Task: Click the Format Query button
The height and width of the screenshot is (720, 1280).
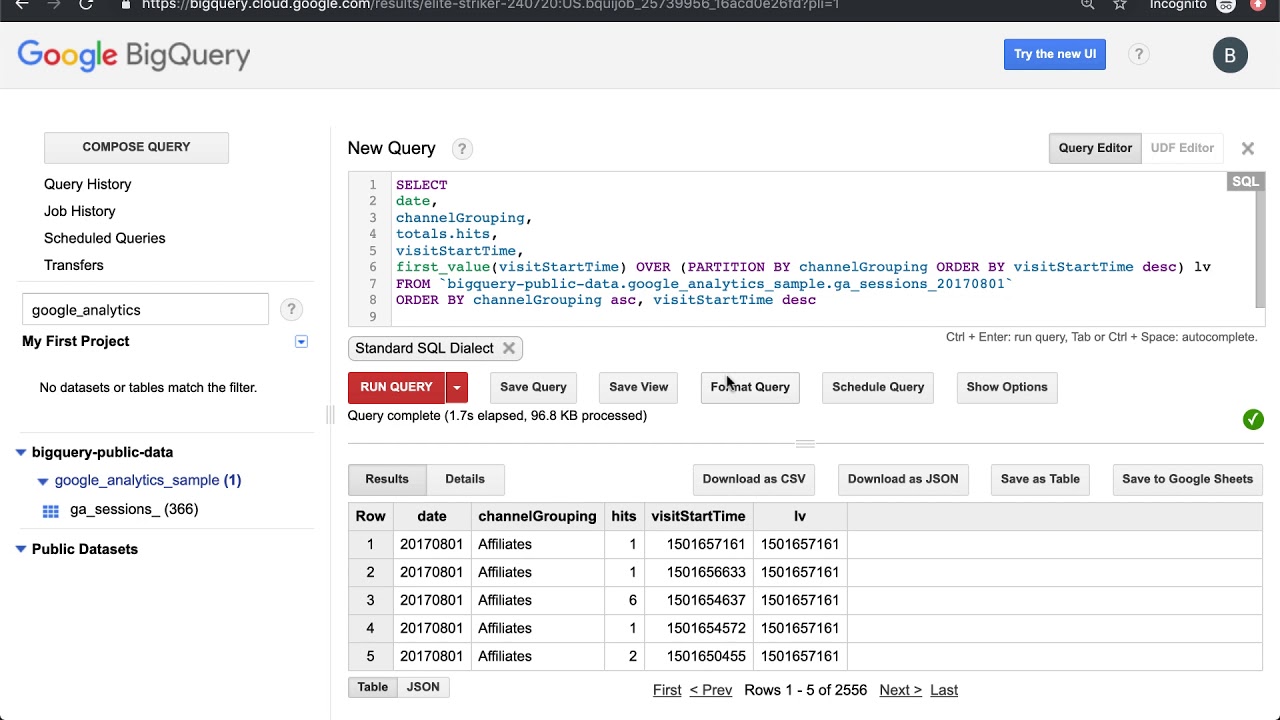Action: pos(750,387)
